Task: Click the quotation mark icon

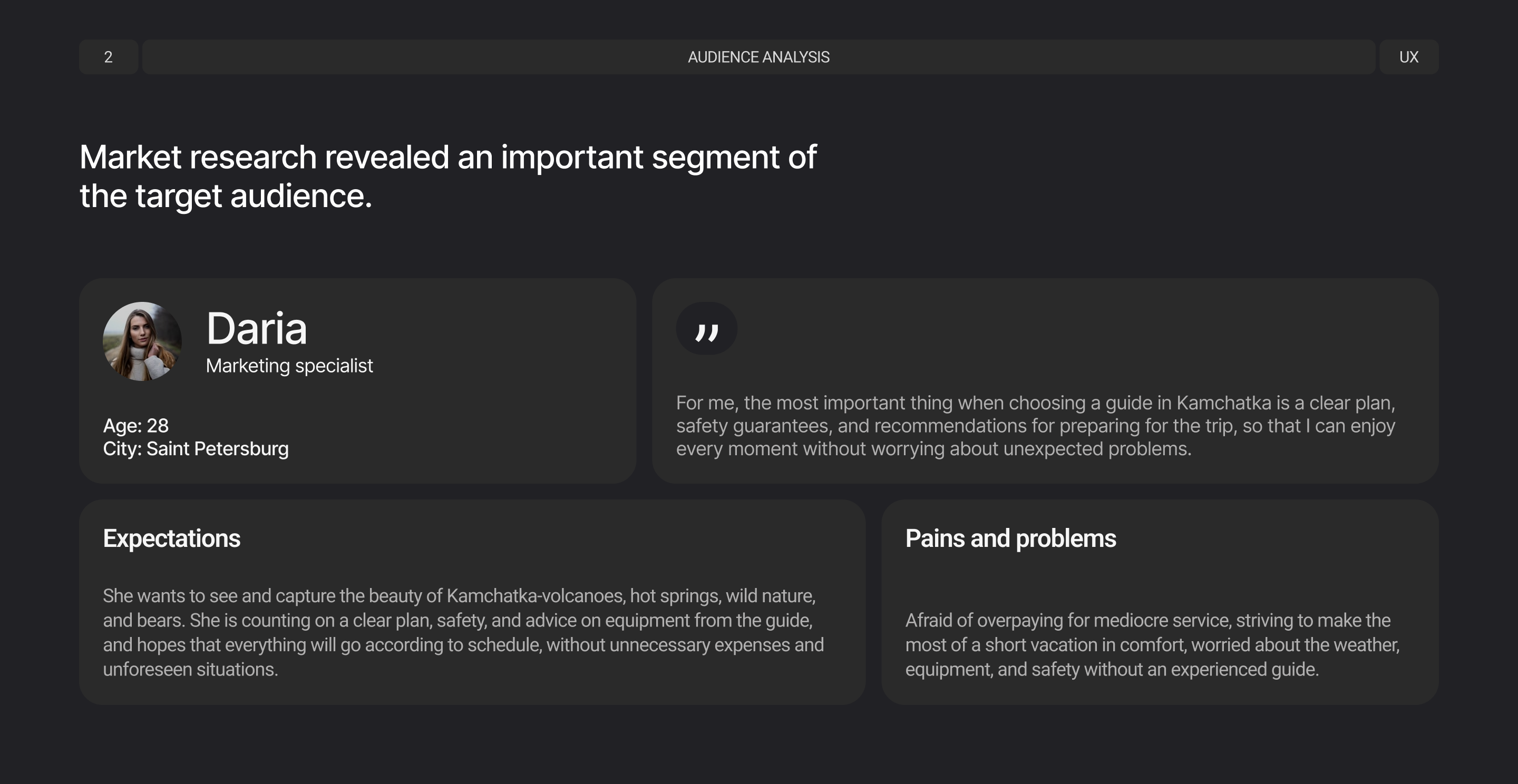Action: pyautogui.click(x=706, y=329)
